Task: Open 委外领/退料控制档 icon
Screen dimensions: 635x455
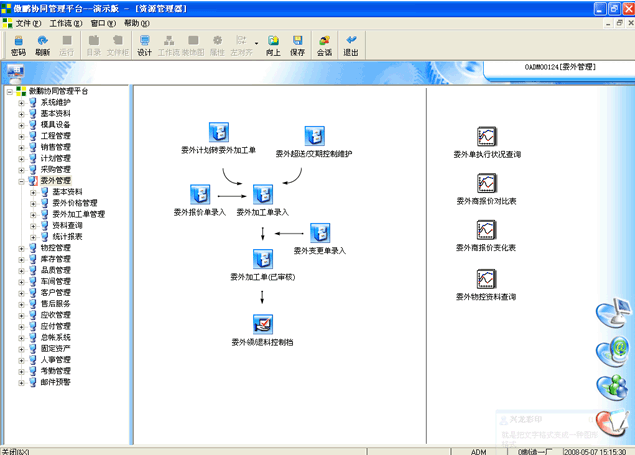Action: tap(263, 324)
